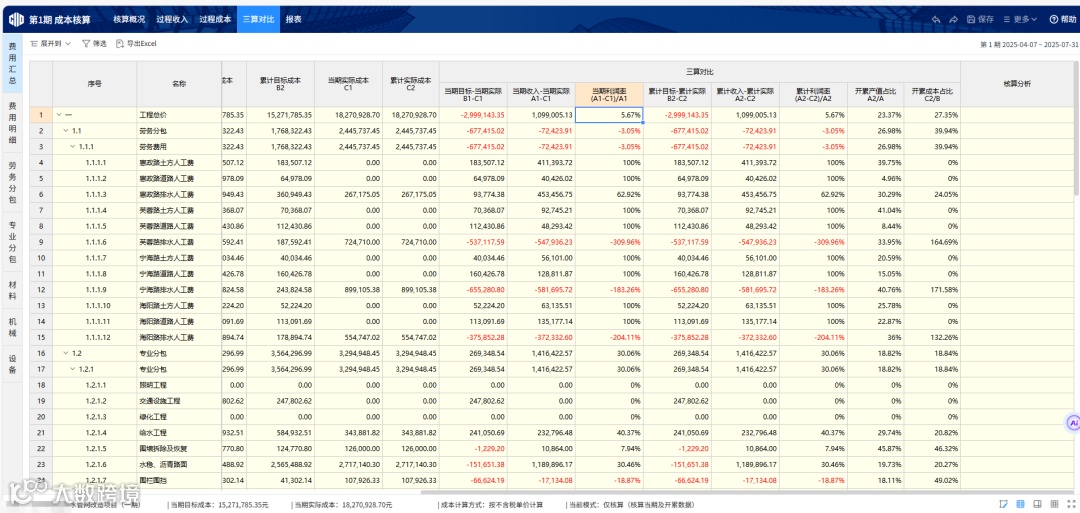Select the 三算对比 tab
The width and height of the screenshot is (1080, 513).
[258, 19]
